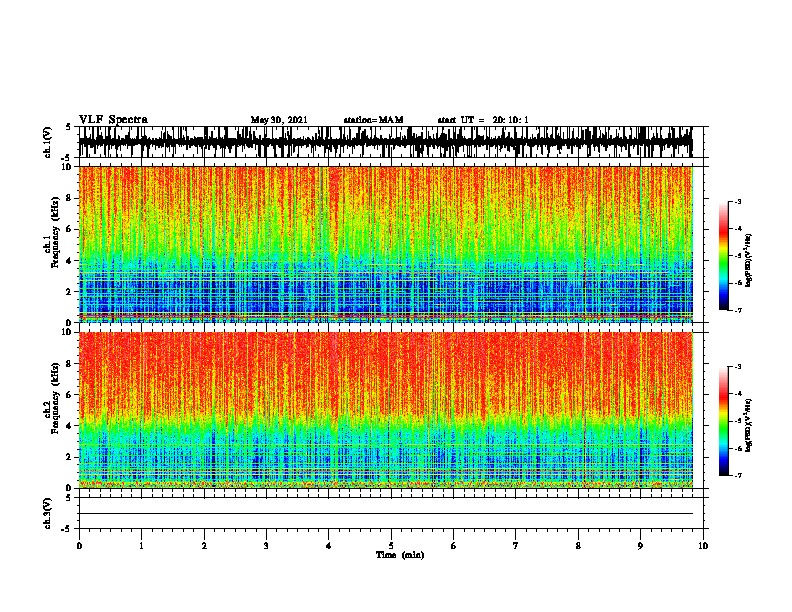The width and height of the screenshot is (792, 612).
Task: Click the flat ch.3 voltage trace
Action: 386,514
